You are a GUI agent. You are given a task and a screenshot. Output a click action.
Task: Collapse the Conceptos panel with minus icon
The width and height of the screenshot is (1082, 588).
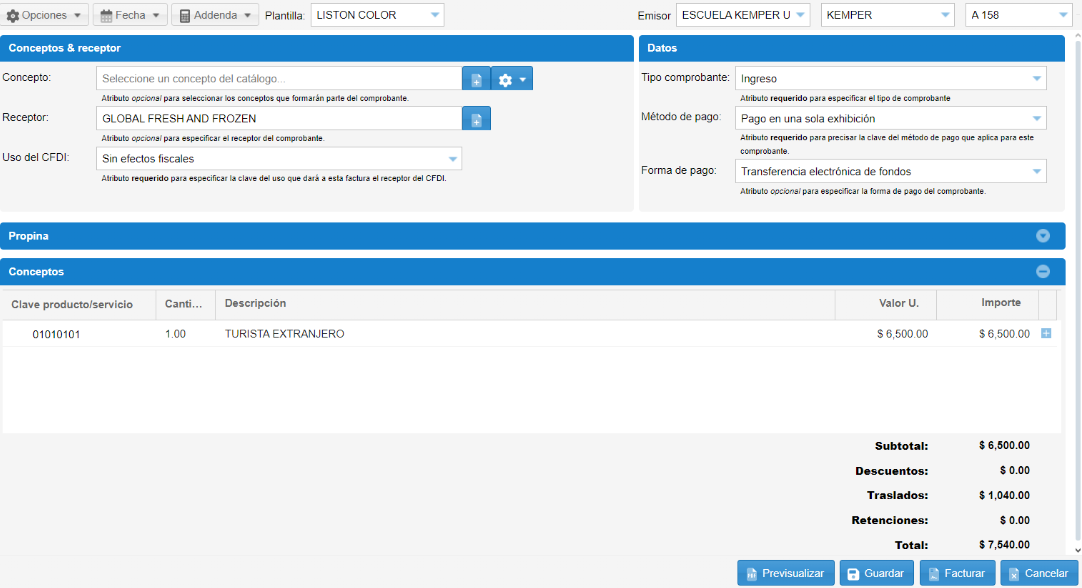(1042, 272)
